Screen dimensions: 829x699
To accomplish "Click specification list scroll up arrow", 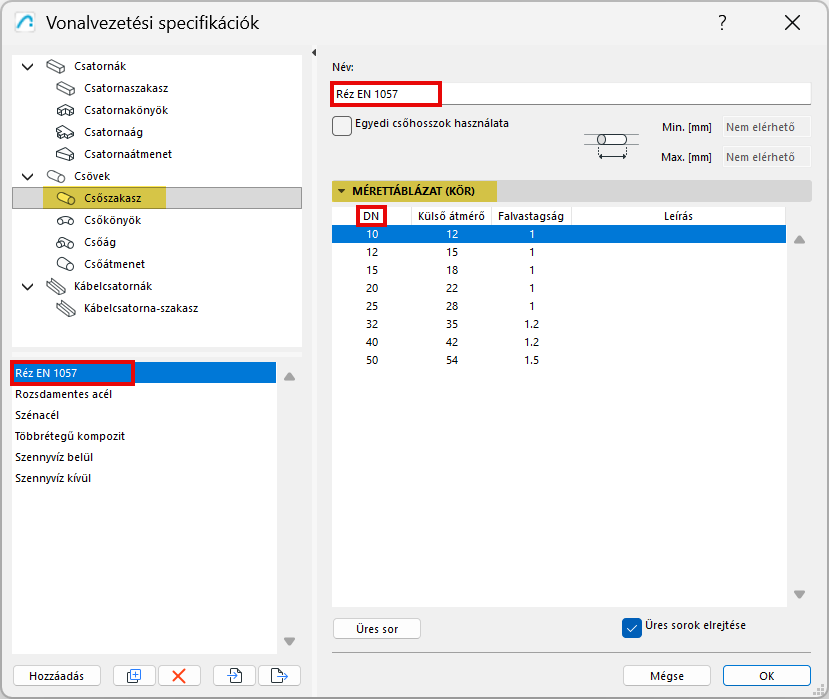I will [289, 376].
